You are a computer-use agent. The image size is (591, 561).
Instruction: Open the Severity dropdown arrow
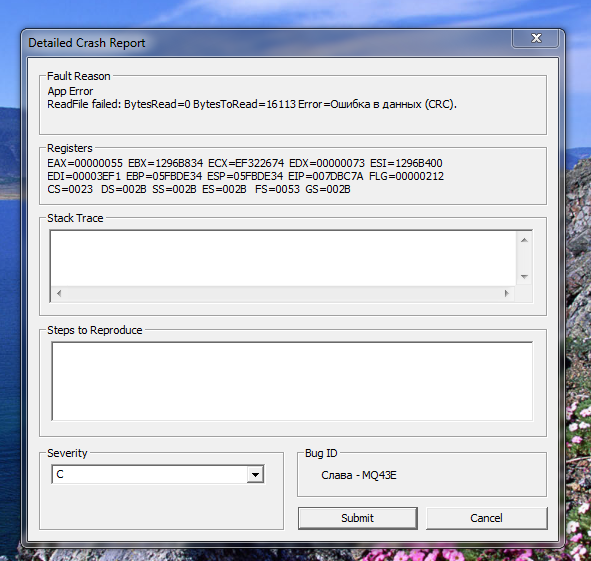[256, 475]
